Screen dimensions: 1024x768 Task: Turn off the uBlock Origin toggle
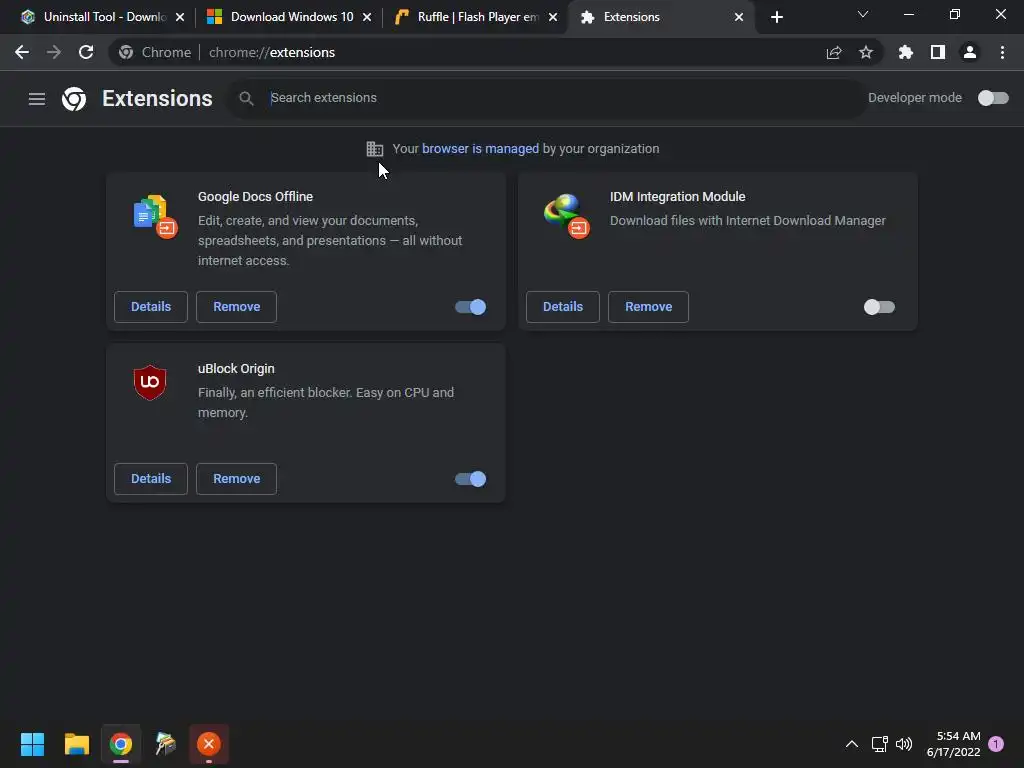[470, 479]
